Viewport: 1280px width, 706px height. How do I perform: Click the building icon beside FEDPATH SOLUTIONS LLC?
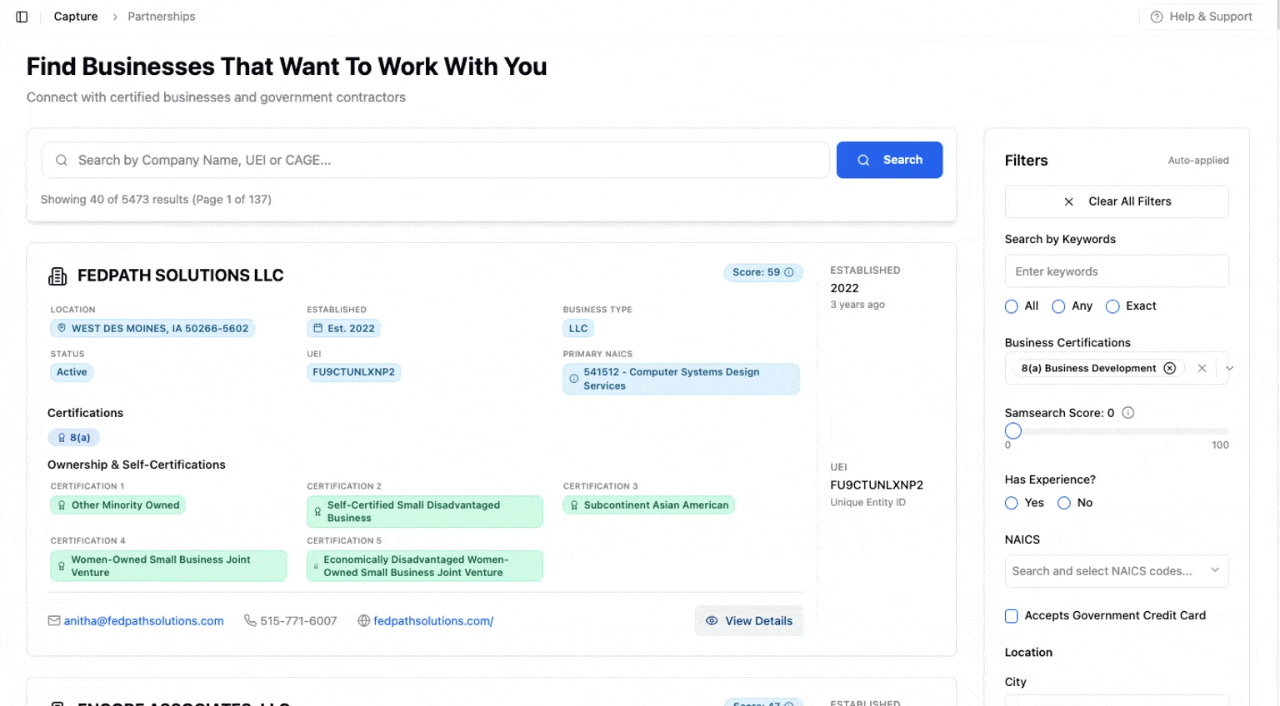[x=57, y=276]
